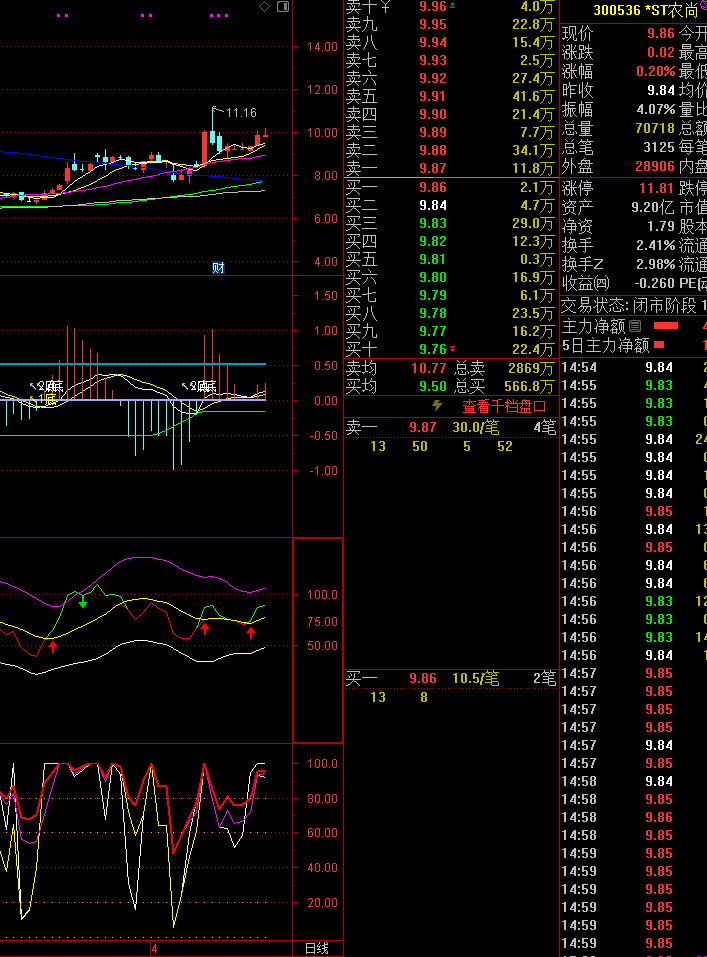Click the blue 财 financial marker on chart
Image resolution: width=707 pixels, height=957 pixels.
[218, 267]
